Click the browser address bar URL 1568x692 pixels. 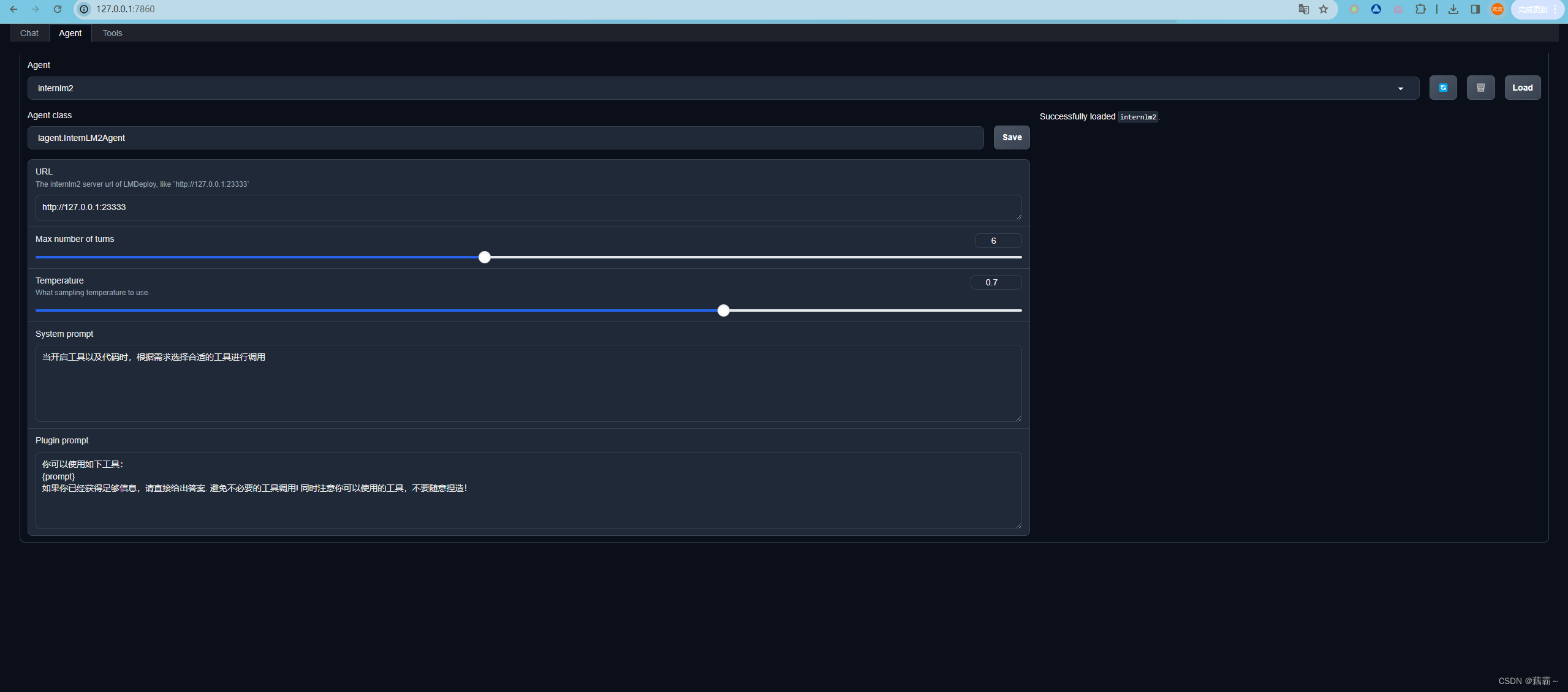tap(126, 9)
